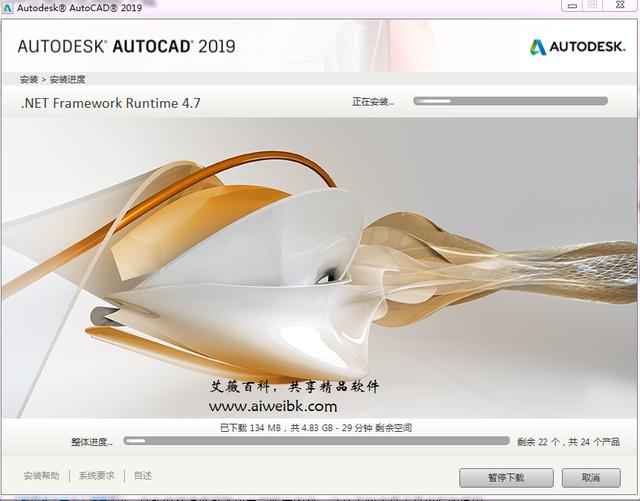This screenshot has height=501, width=640.
Task: Click the 剩余 22 个 products remaining text
Action: 568,442
